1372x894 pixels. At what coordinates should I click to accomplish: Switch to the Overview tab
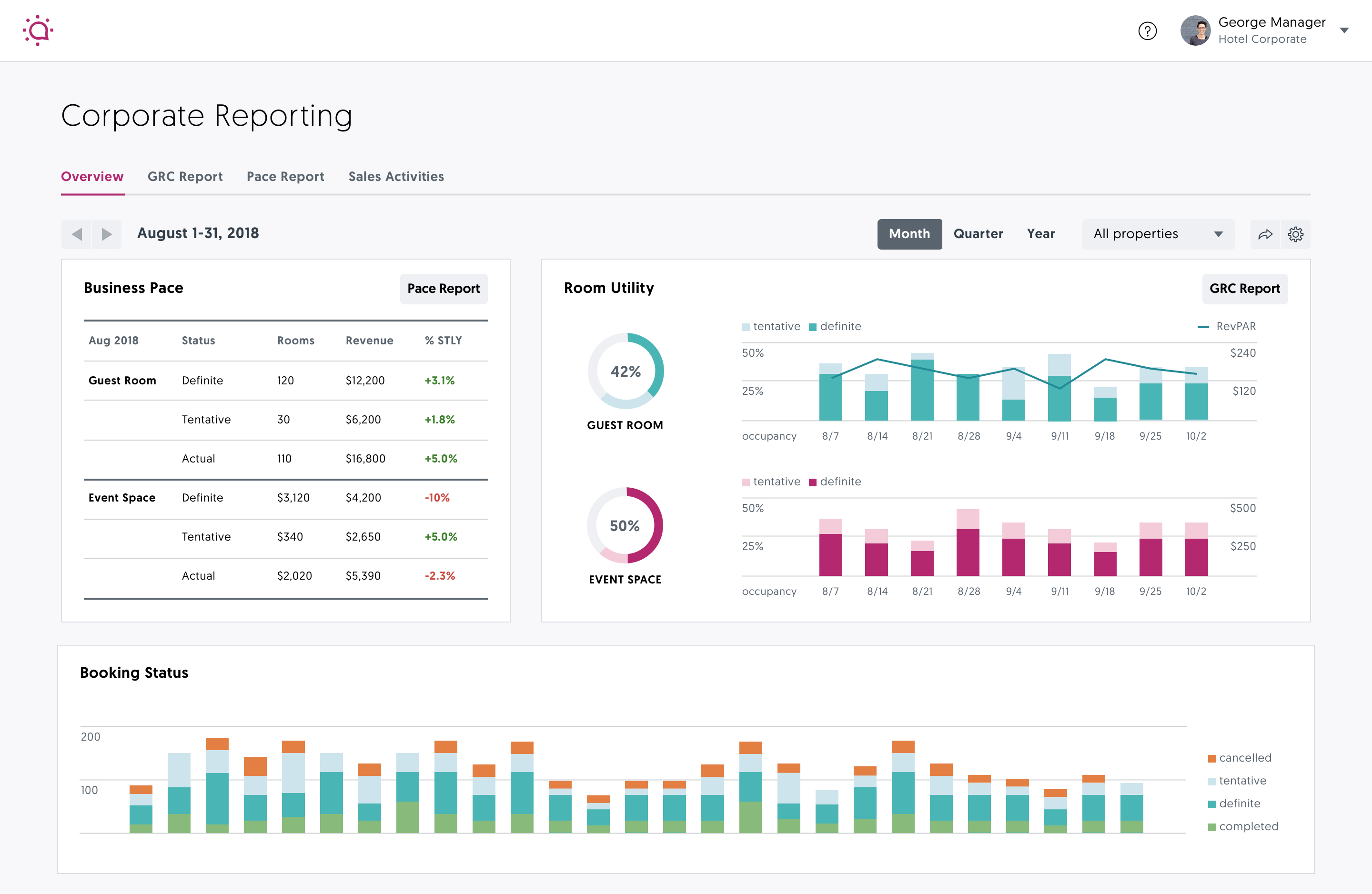[x=92, y=177]
